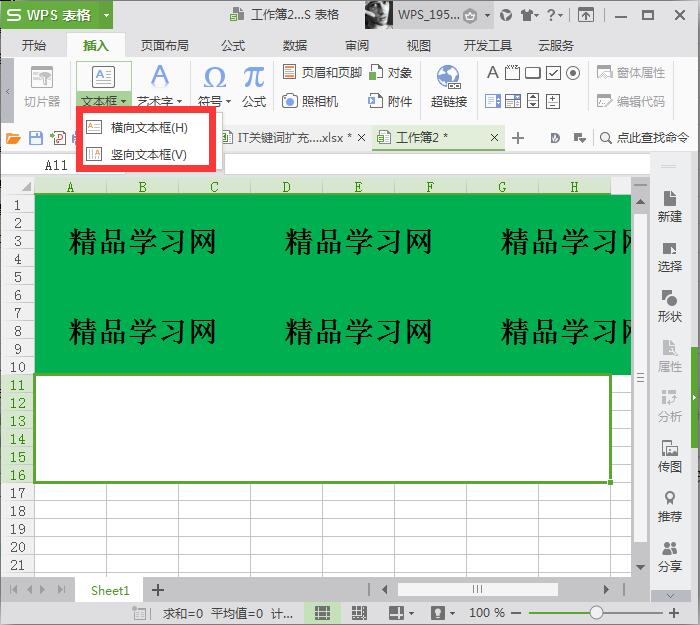Open the 公式 ribbon tab

233,46
